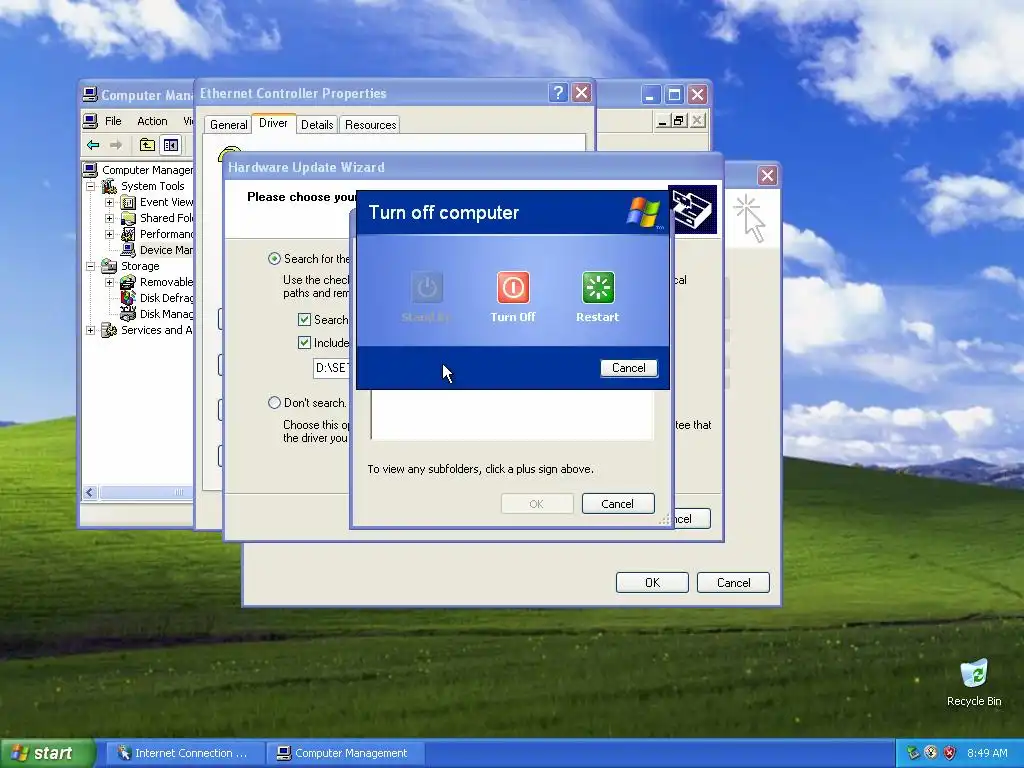
Task: Click the console icon beside File menu
Action: click(90, 121)
